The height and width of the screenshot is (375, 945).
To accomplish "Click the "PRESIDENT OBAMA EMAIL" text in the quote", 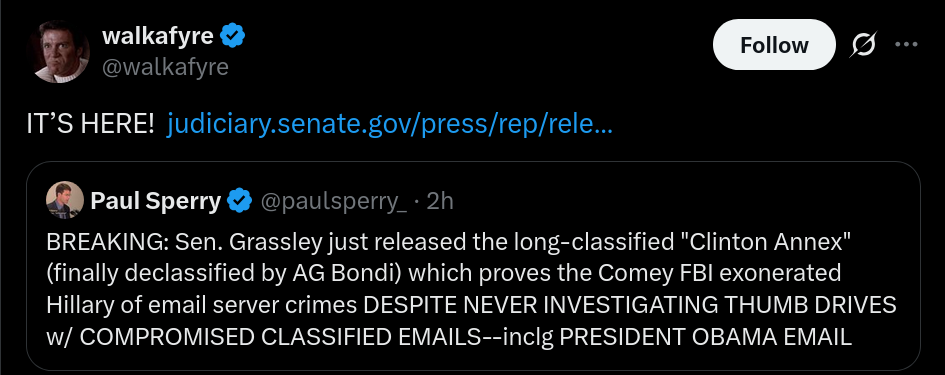I will pos(706,337).
